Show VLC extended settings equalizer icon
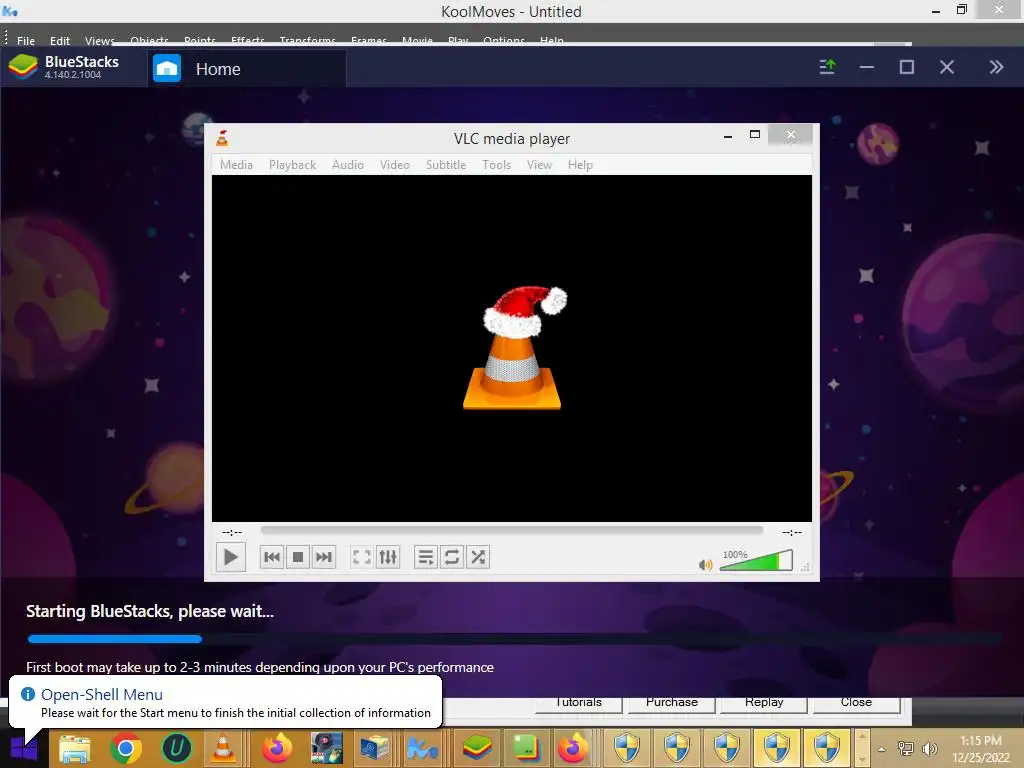Viewport: 1024px width, 768px height. (388, 557)
